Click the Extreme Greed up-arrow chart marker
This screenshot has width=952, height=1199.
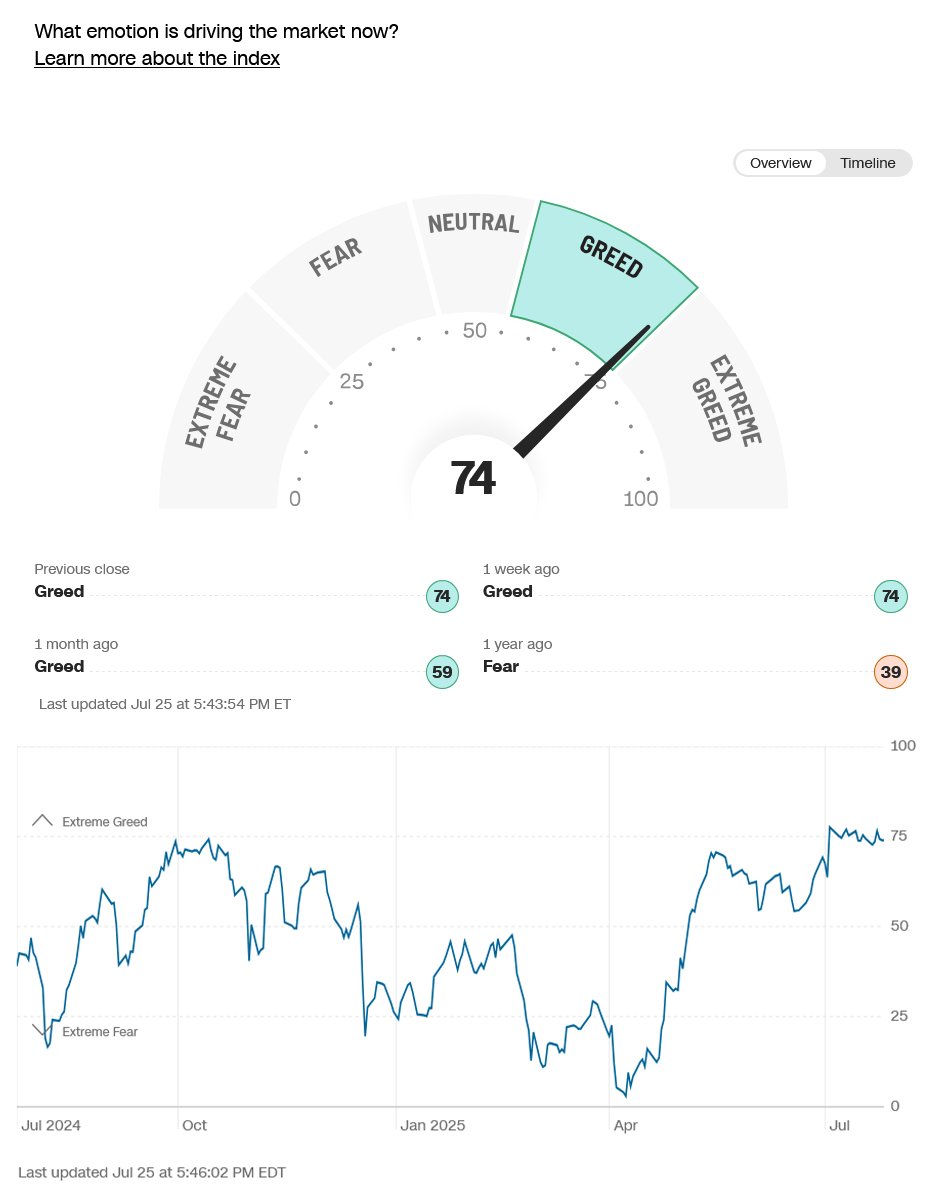pos(42,820)
